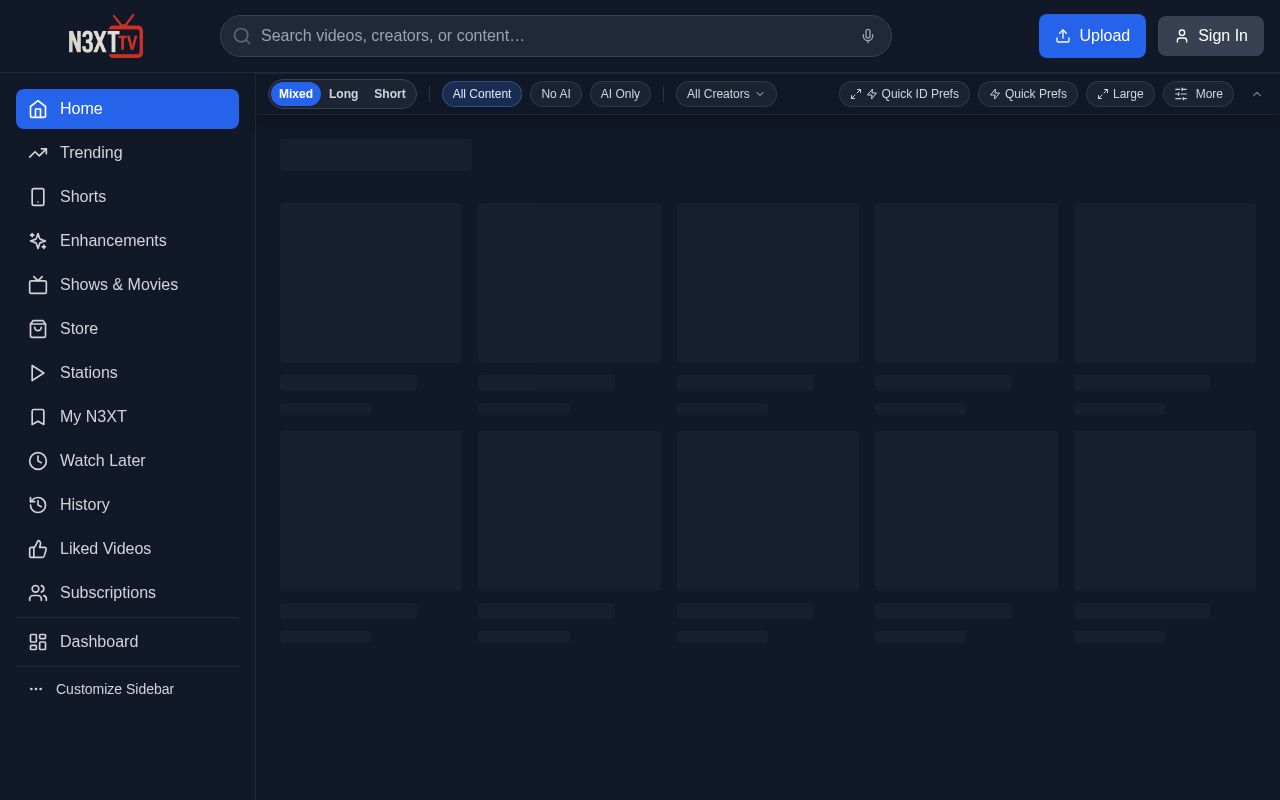
Task: Click the Home icon in sidebar
Action: [x=38, y=109]
